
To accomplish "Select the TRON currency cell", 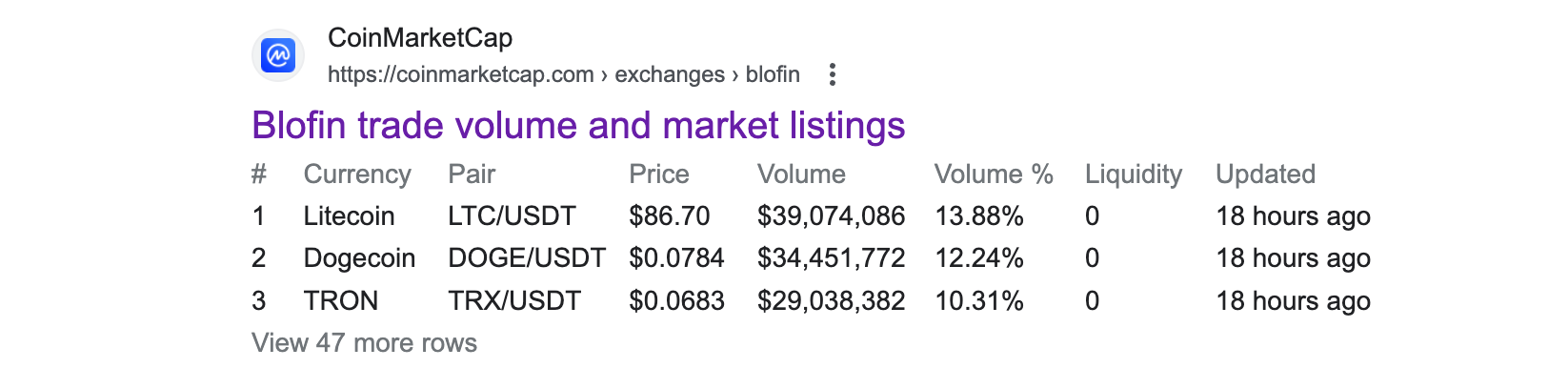I will pyautogui.click(x=340, y=301).
